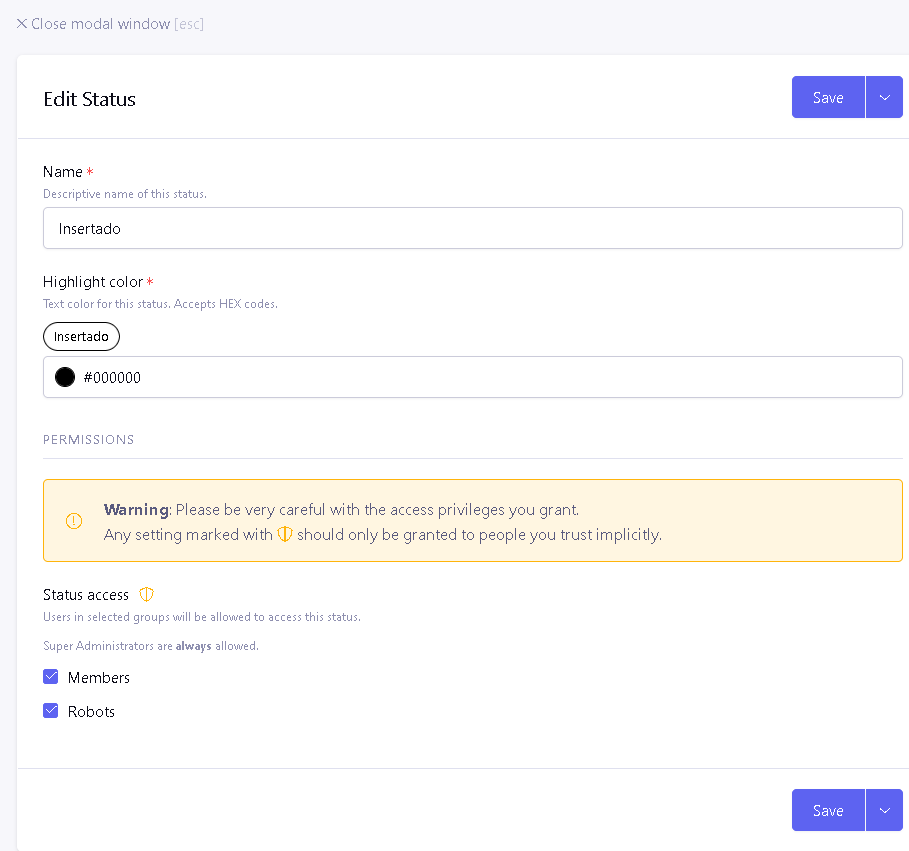909x851 pixels.
Task: Click the shield icon beside Status access
Action: point(146,594)
